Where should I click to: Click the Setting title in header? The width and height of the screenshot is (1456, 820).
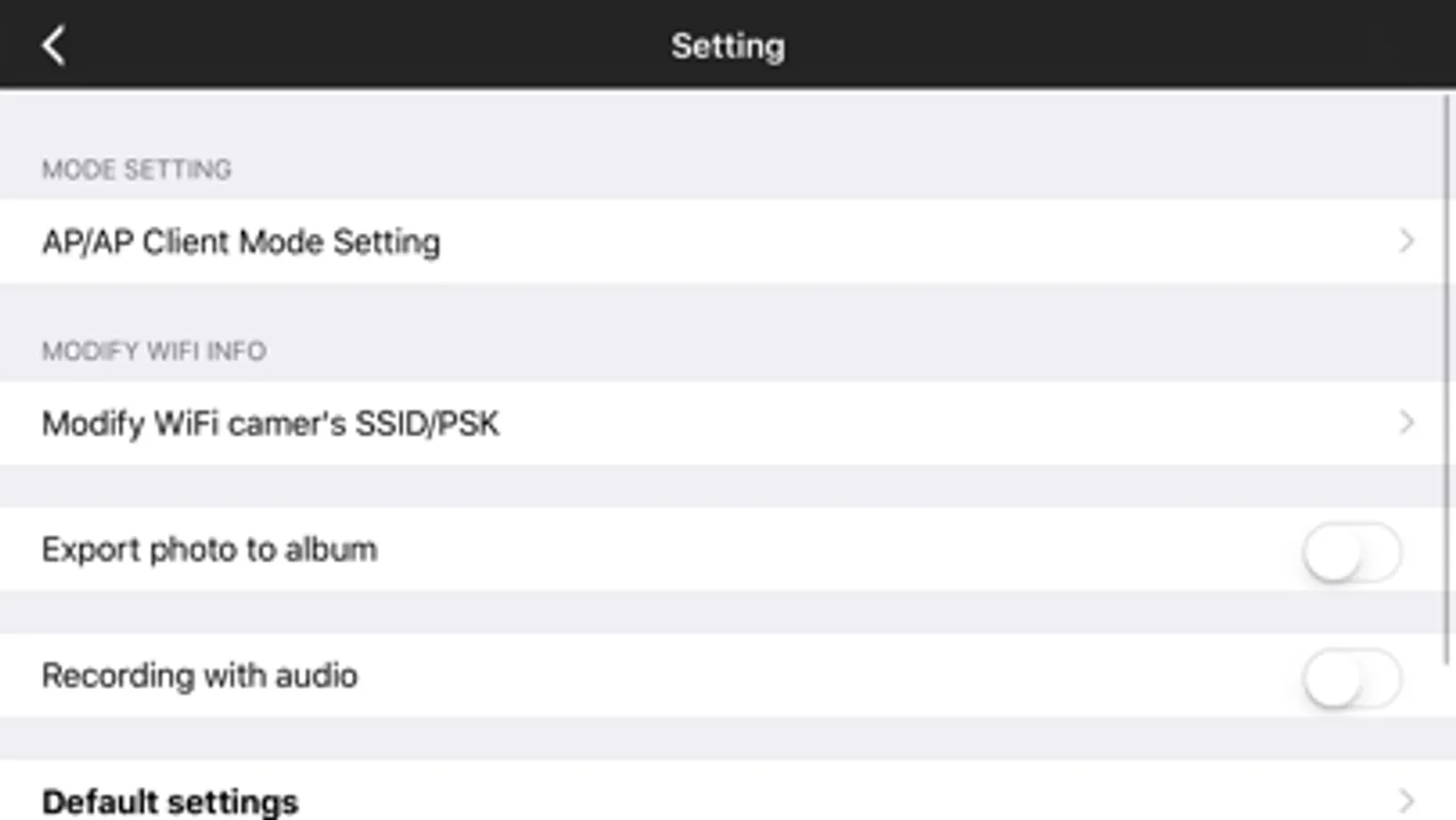pyautogui.click(x=728, y=46)
